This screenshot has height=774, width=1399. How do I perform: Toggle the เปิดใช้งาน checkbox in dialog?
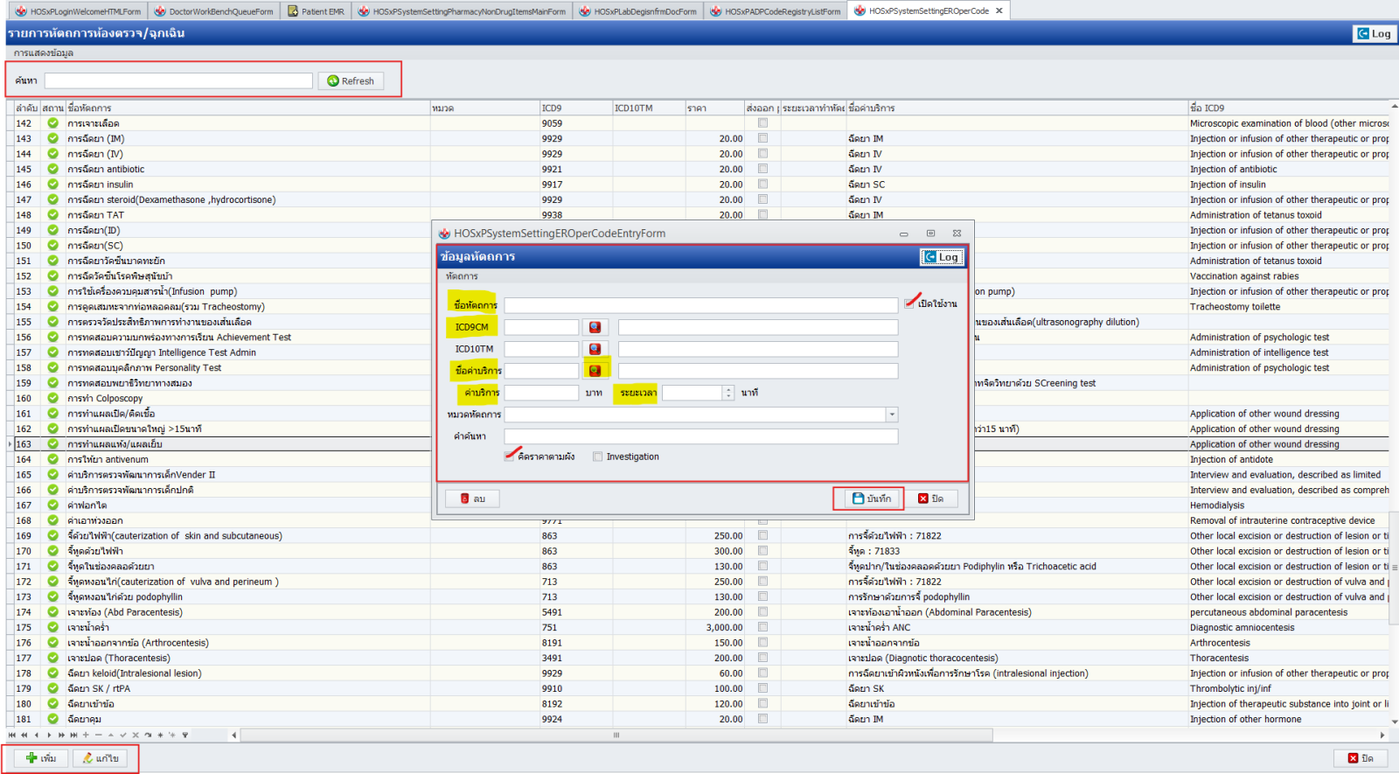(910, 304)
